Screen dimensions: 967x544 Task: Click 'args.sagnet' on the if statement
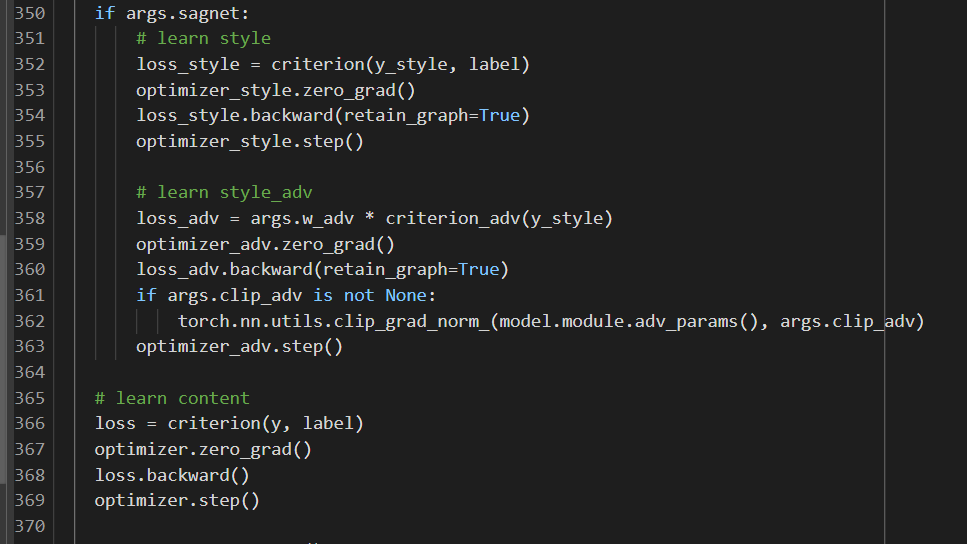172,13
